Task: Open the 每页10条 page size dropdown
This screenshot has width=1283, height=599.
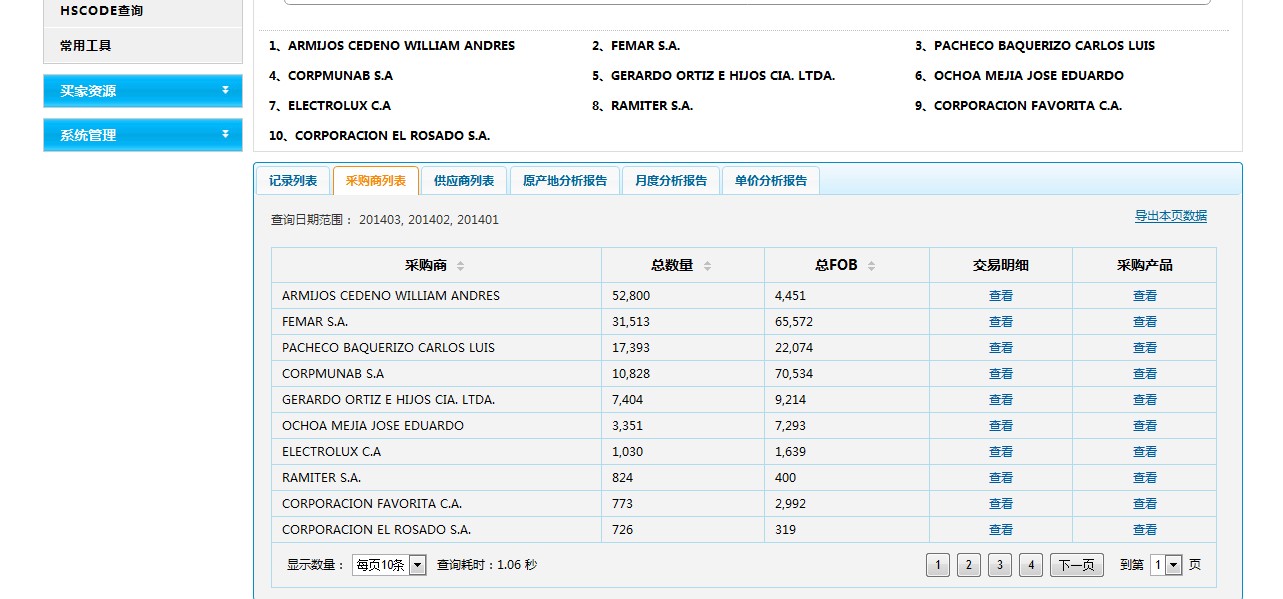Action: tap(390, 565)
